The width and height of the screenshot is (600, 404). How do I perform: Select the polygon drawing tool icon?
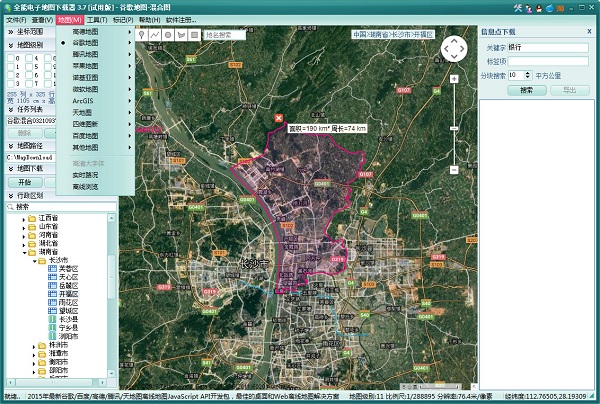click(179, 34)
